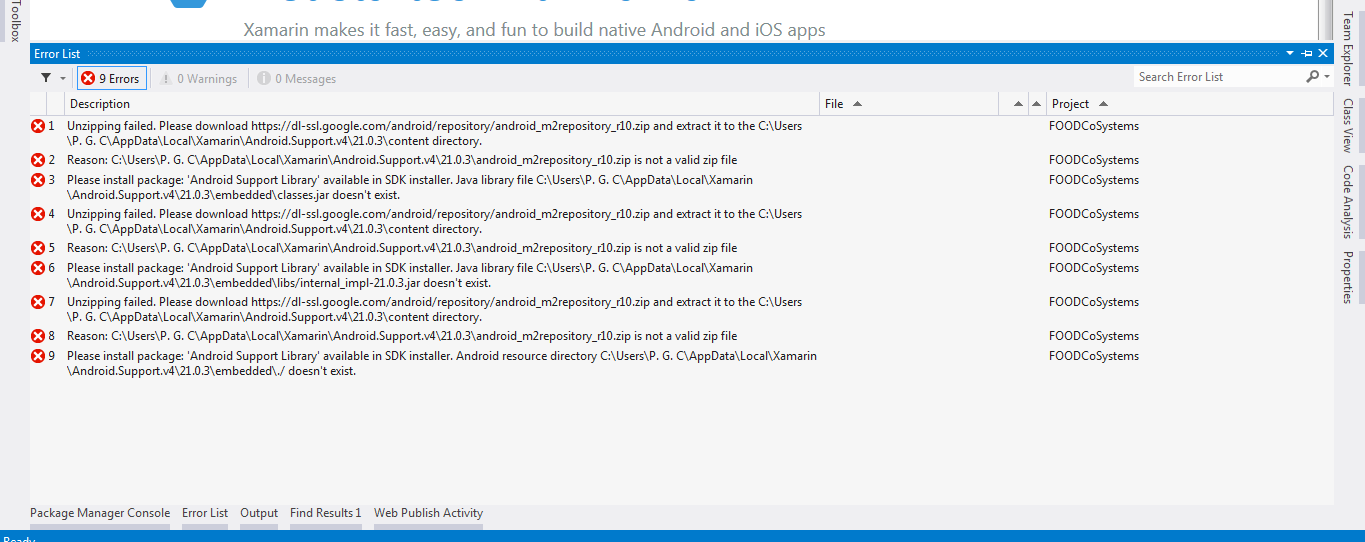
Task: Click FOODCoSystems project cell in error 9 row
Action: pos(1093,356)
